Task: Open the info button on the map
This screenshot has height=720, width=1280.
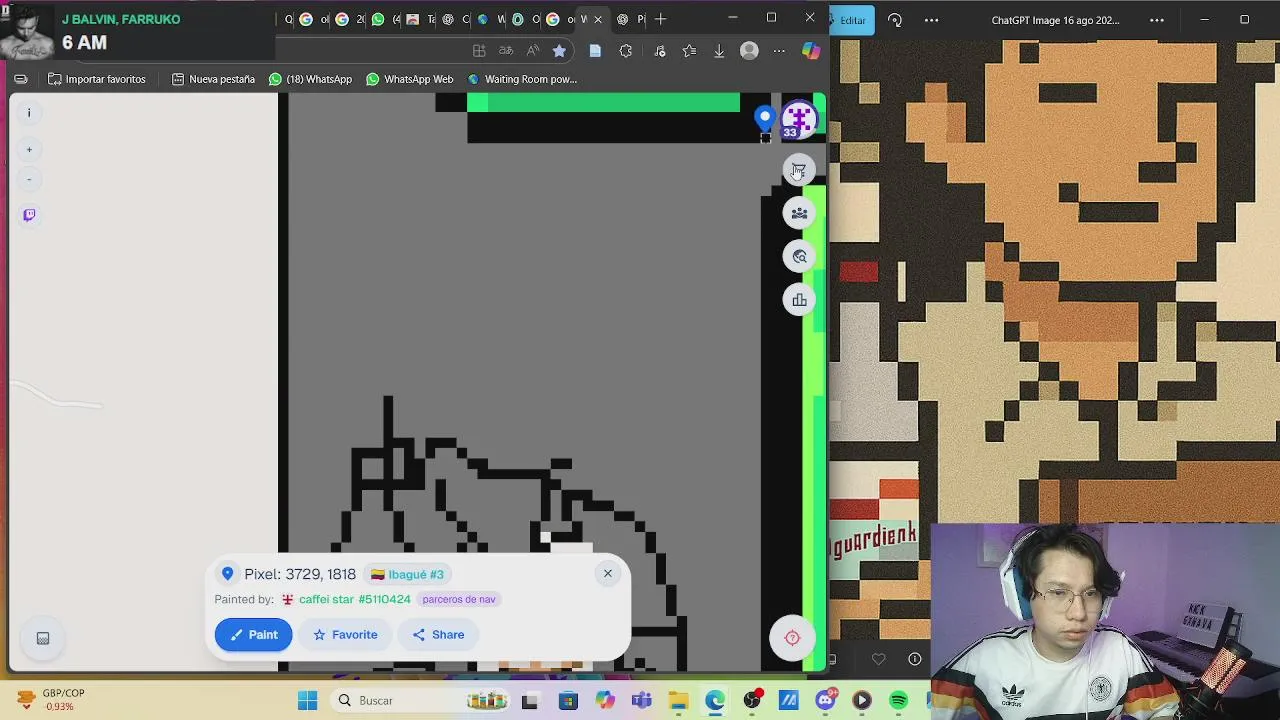Action: tap(29, 113)
